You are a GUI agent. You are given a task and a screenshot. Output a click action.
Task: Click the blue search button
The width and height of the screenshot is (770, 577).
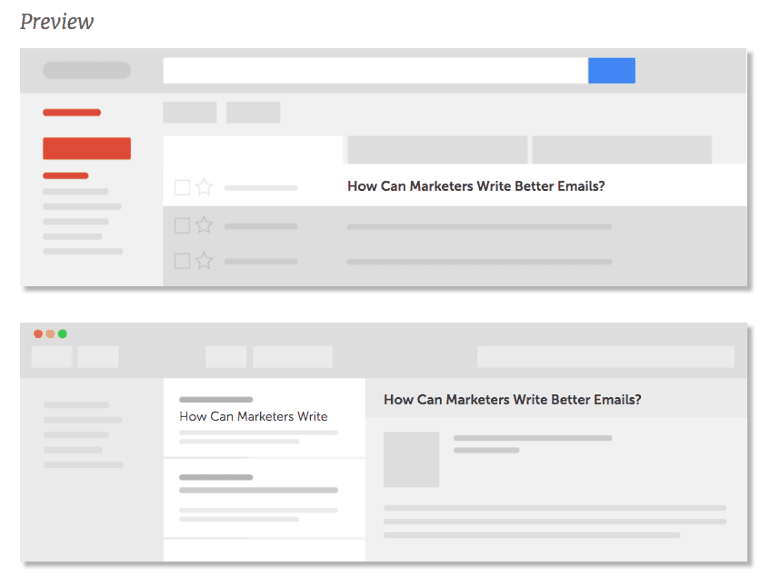pos(611,70)
